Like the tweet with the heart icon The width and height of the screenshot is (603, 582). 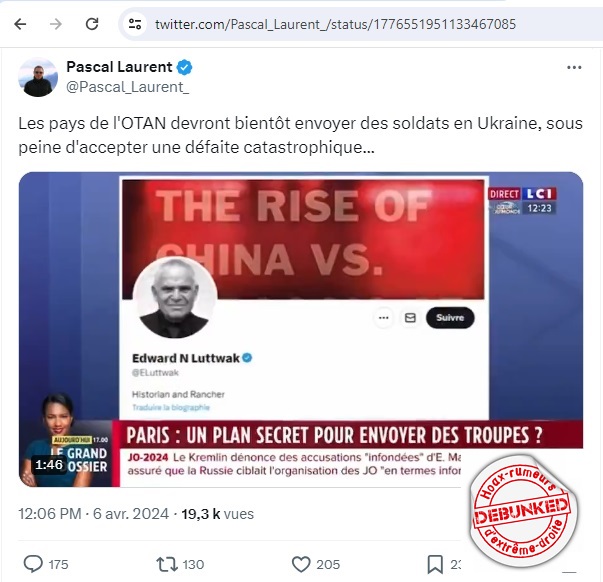(x=301, y=564)
